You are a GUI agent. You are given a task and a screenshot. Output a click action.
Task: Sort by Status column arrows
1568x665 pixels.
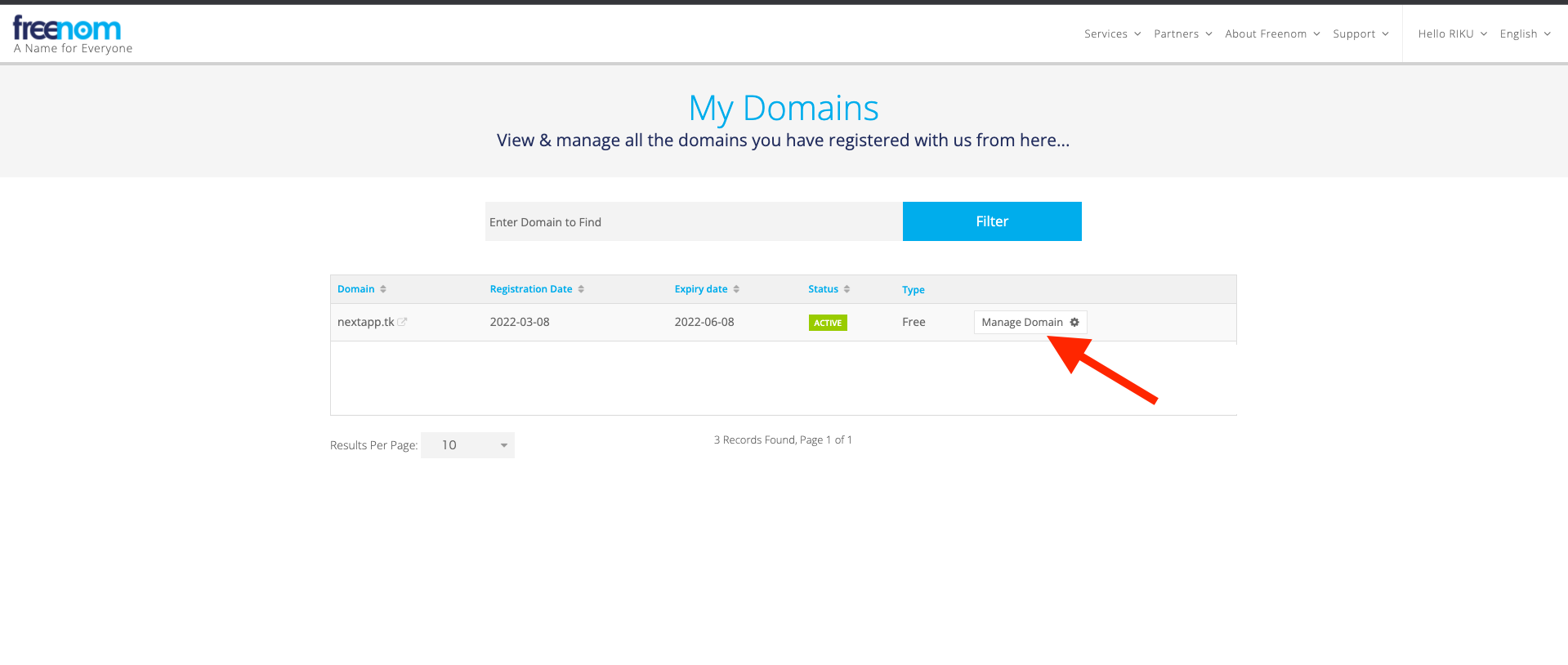point(847,289)
